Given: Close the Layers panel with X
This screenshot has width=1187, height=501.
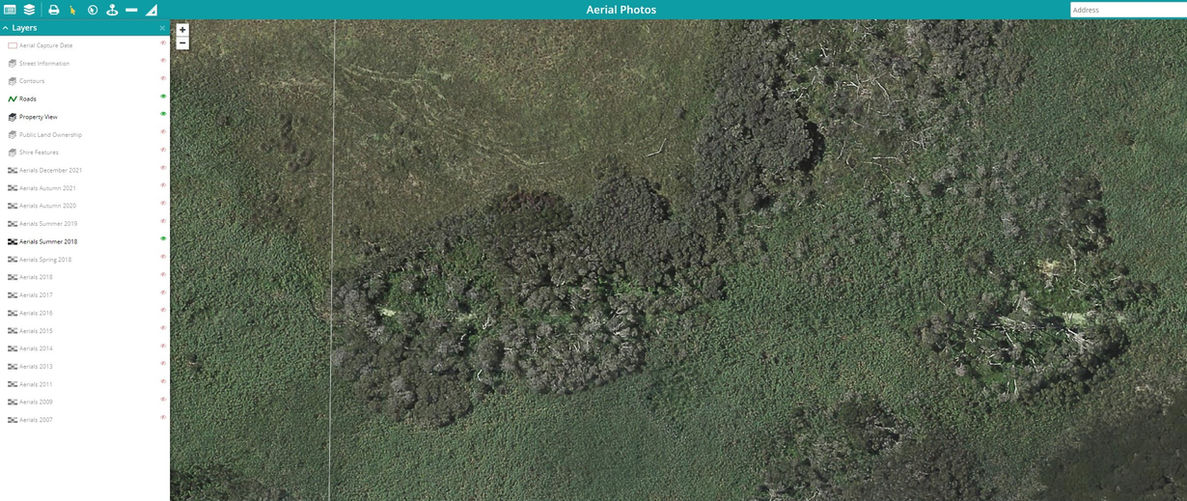Looking at the screenshot, I should pyautogui.click(x=162, y=28).
